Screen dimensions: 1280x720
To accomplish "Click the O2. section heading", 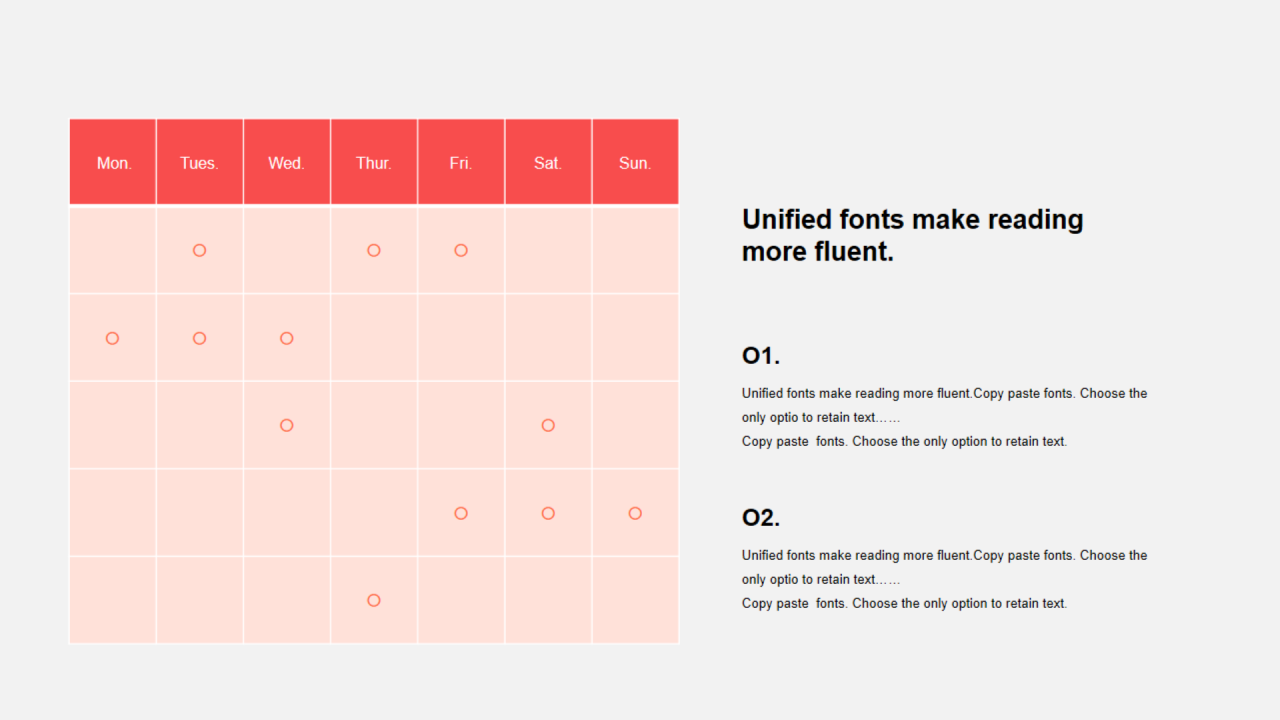I will tap(761, 517).
